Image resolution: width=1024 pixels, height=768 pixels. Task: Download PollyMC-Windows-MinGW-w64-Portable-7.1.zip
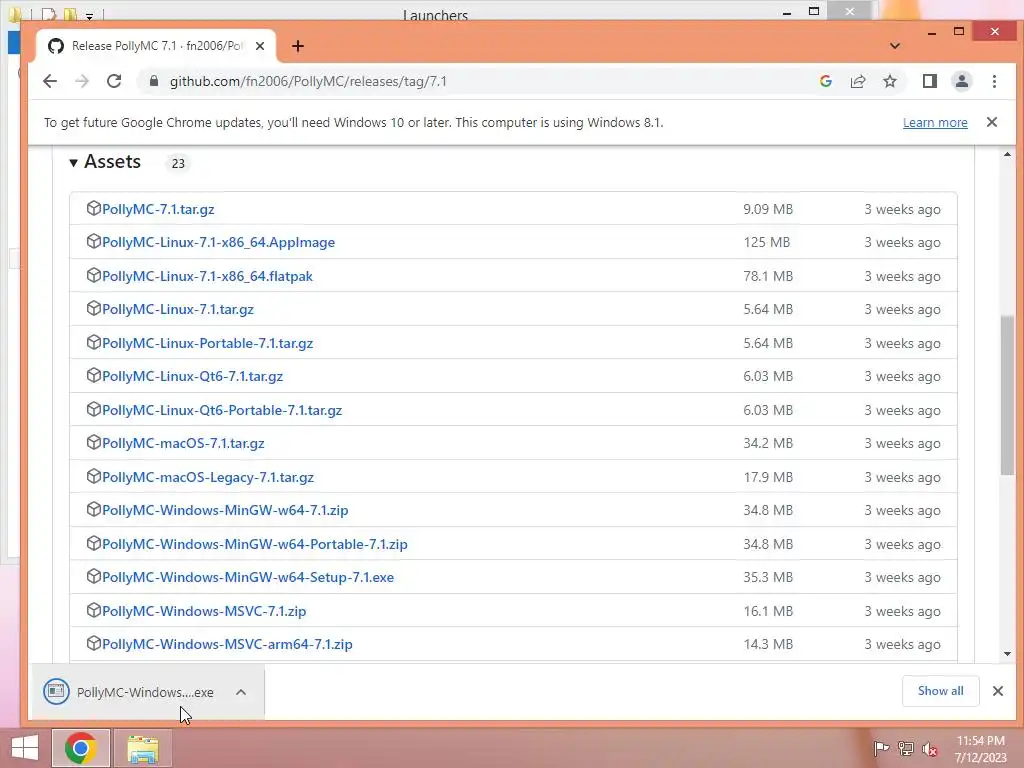255,544
